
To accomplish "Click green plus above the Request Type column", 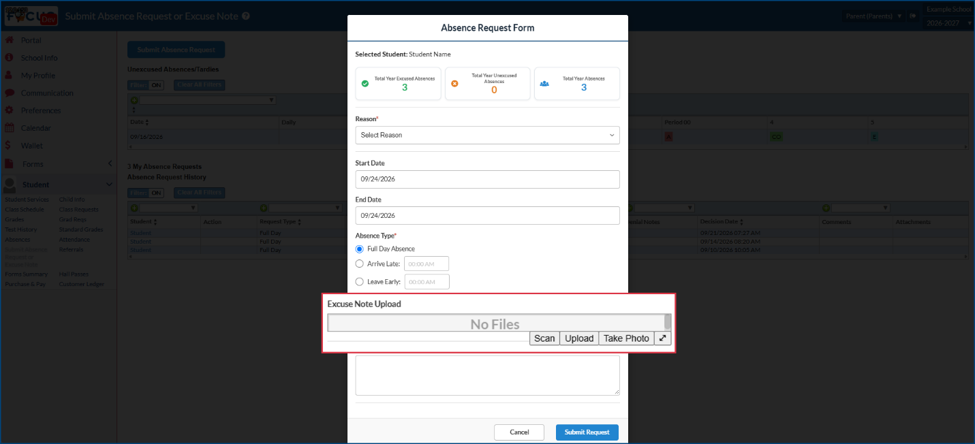I will [263, 208].
